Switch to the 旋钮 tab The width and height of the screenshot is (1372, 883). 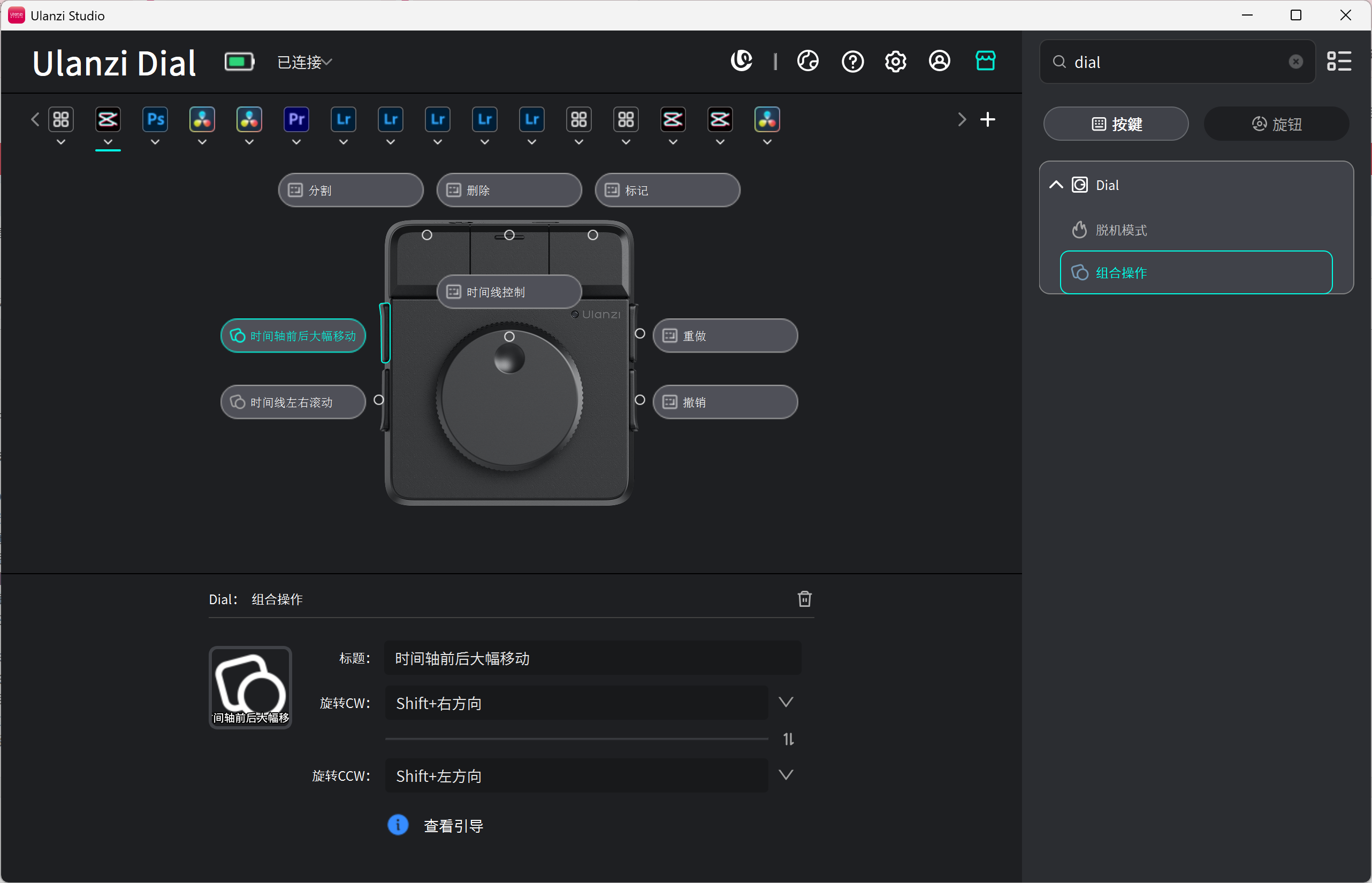pos(1276,124)
